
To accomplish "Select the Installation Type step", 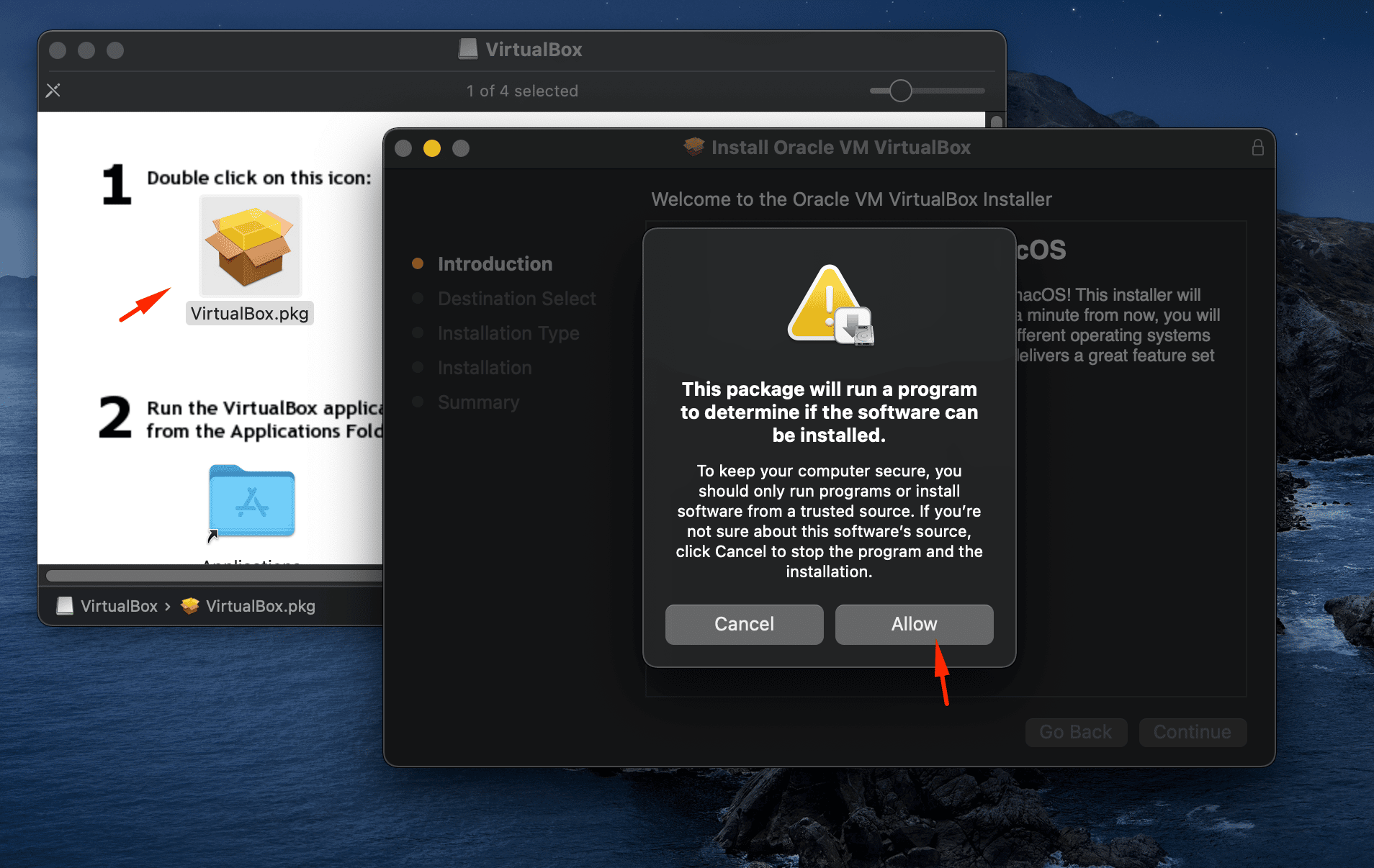I will point(508,333).
